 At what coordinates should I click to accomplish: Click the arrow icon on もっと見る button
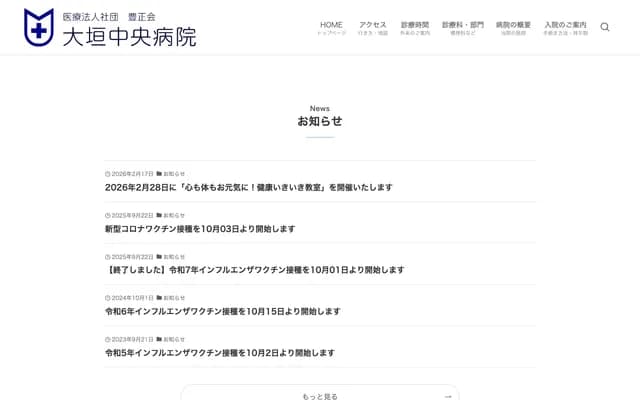448,396
